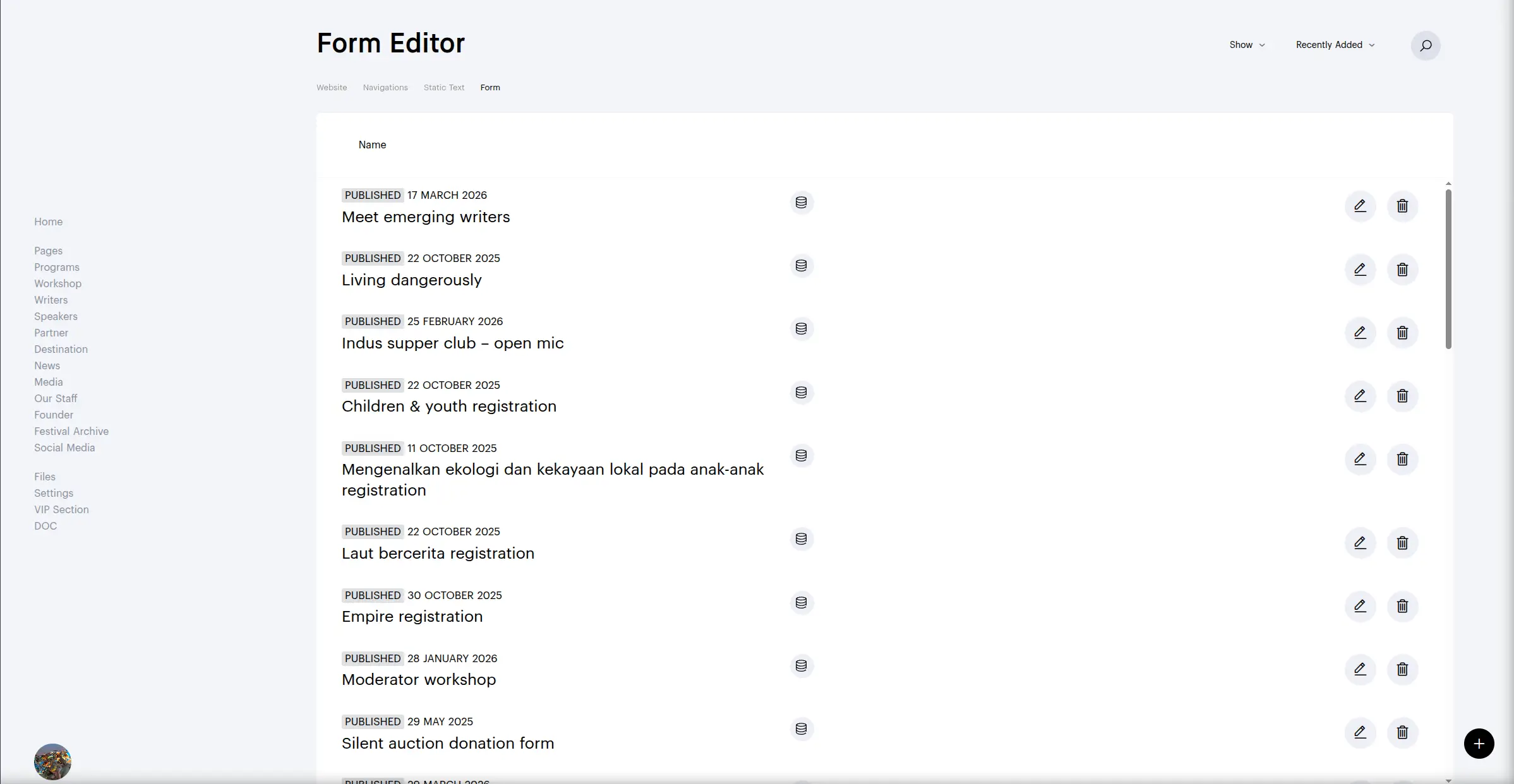Open the Recently Added sort dropdown
This screenshot has width=1514, height=784.
(1335, 45)
